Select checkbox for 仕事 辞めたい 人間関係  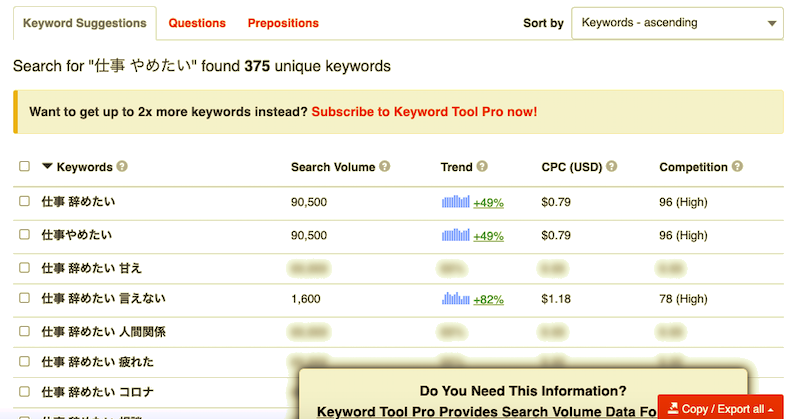24,331
